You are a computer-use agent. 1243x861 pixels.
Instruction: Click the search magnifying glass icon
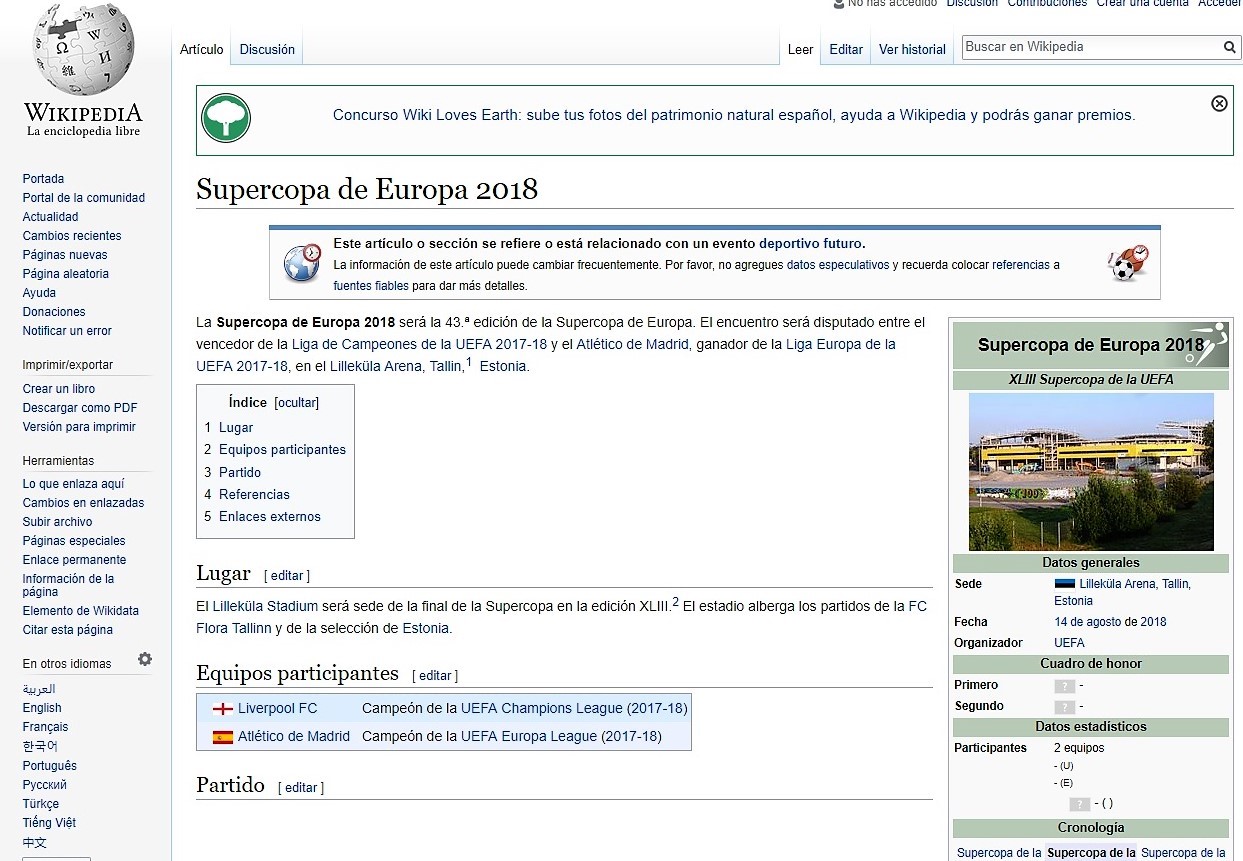click(x=1229, y=47)
